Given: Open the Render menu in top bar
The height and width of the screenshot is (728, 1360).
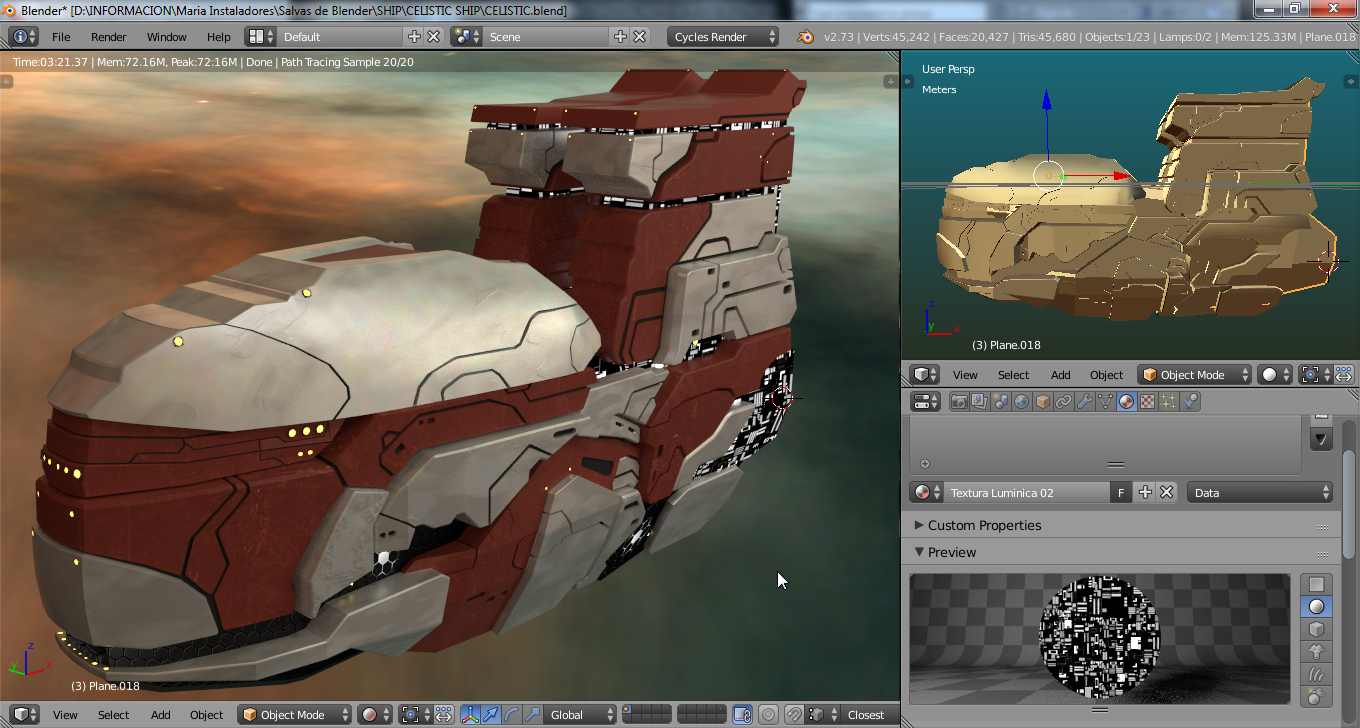Looking at the screenshot, I should point(108,37).
